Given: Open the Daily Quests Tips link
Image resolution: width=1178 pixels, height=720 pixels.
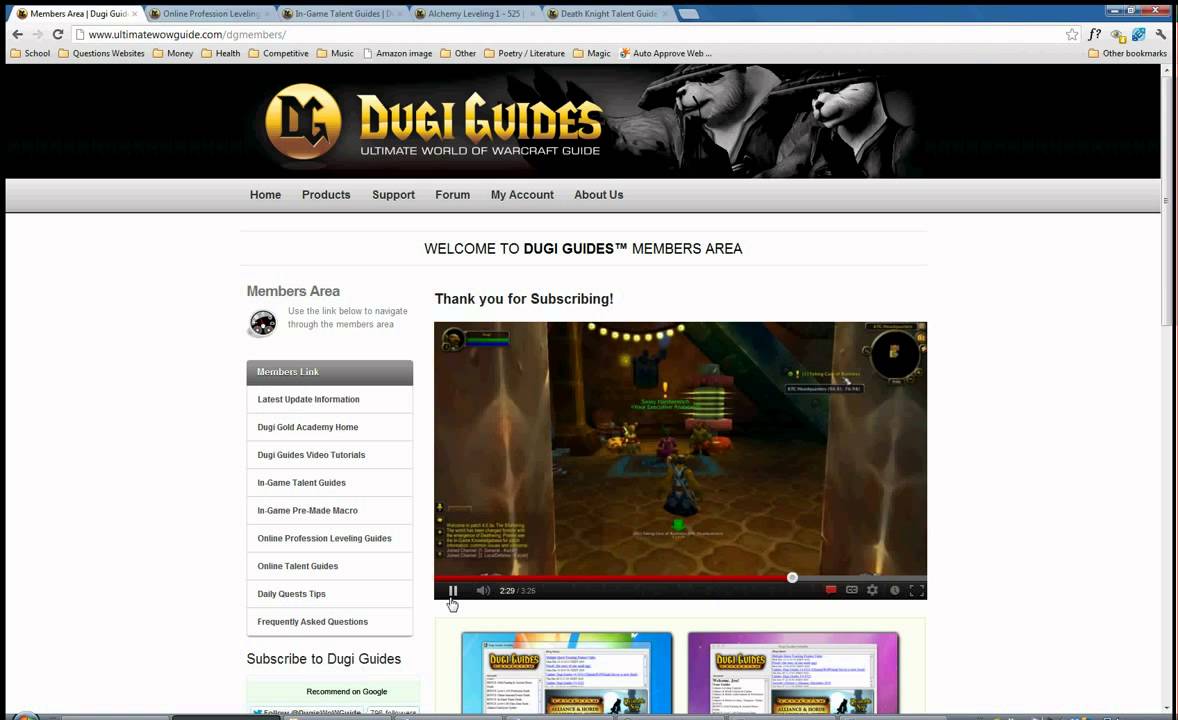Looking at the screenshot, I should point(330,594).
